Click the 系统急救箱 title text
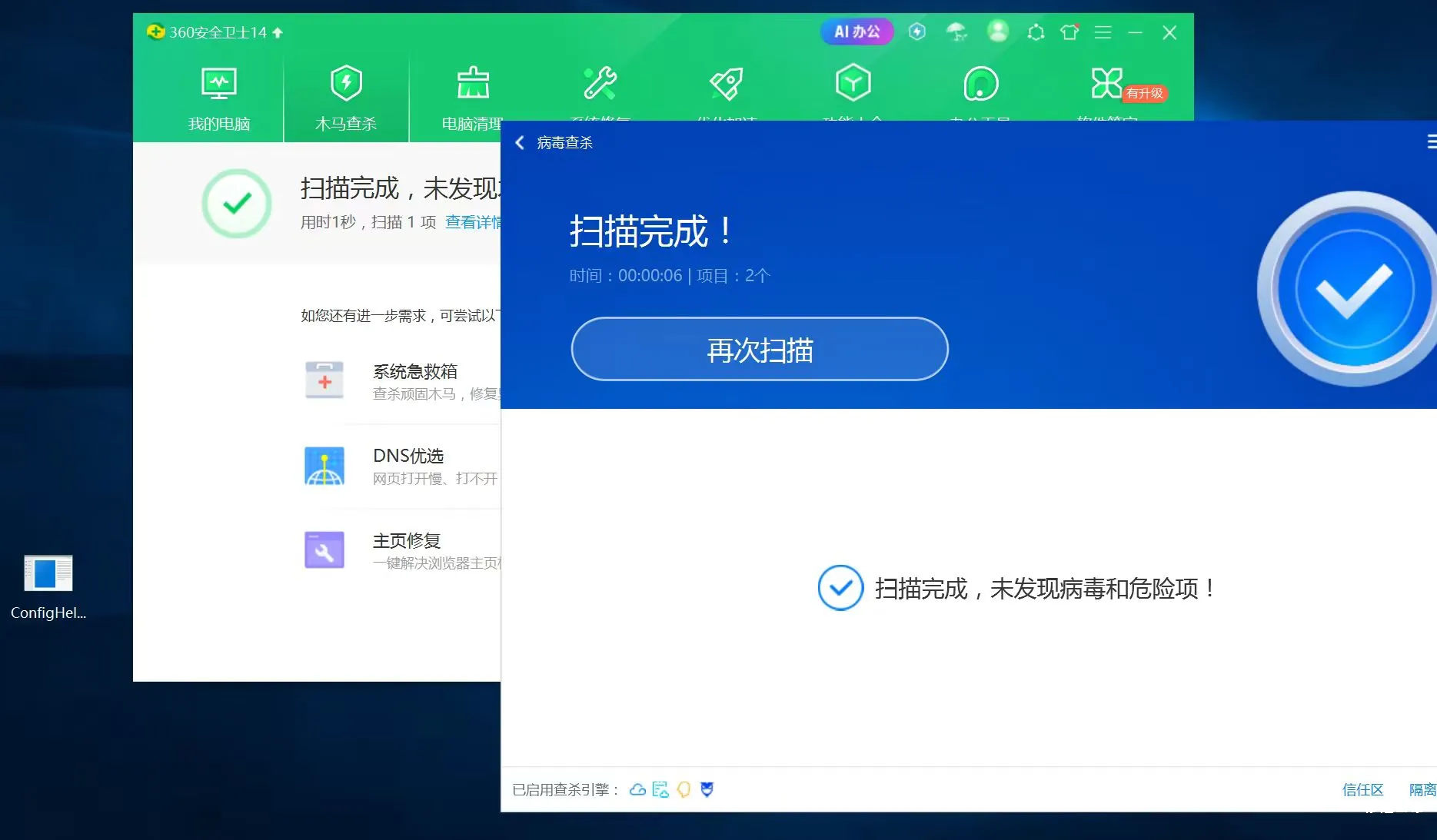Screen dimensions: 1437x840 pos(415,372)
